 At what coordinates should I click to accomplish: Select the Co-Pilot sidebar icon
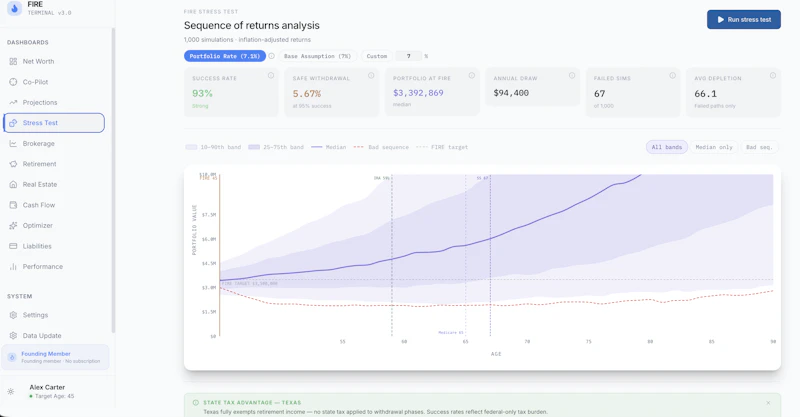click(x=13, y=82)
